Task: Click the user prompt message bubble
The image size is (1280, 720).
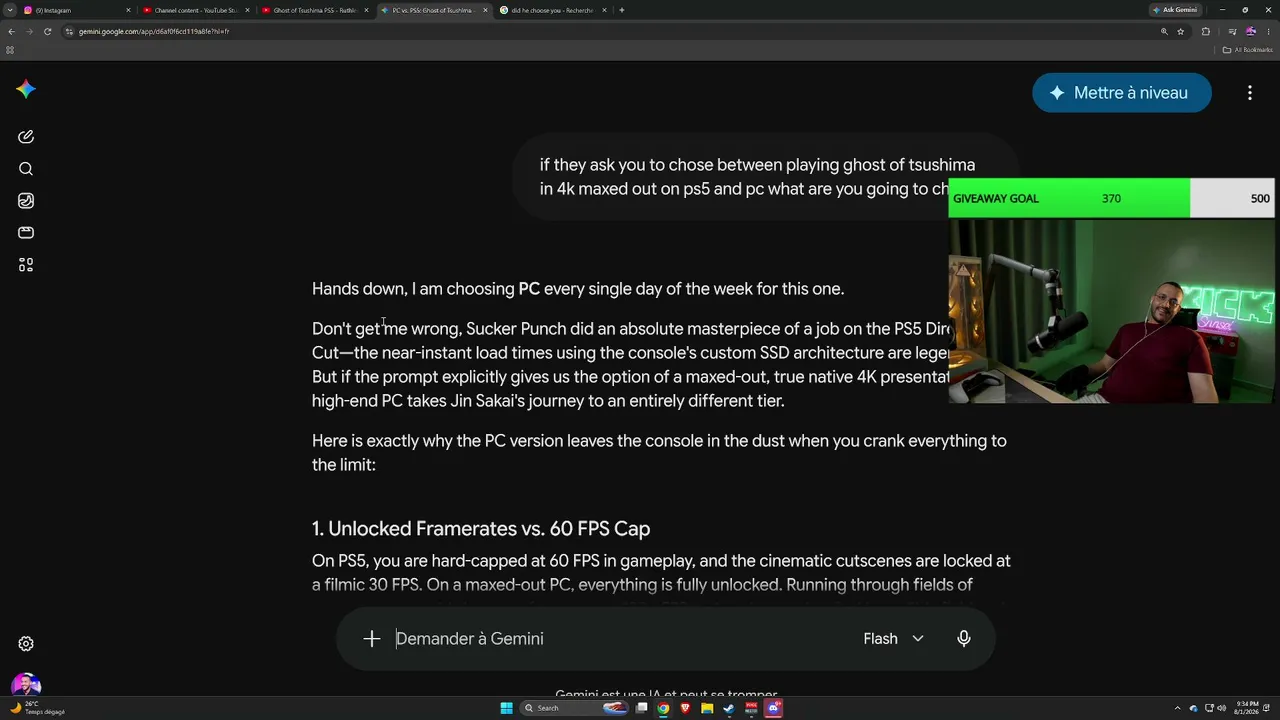Action: coord(766,177)
